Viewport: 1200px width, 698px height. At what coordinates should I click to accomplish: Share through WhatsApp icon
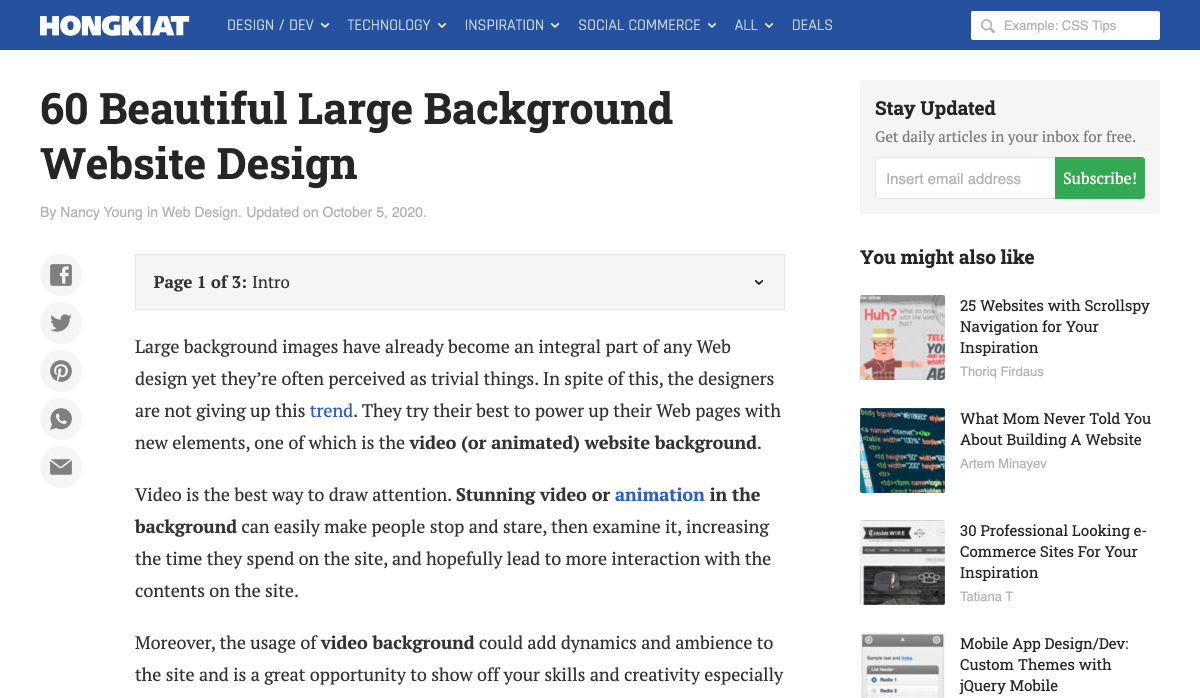[61, 419]
